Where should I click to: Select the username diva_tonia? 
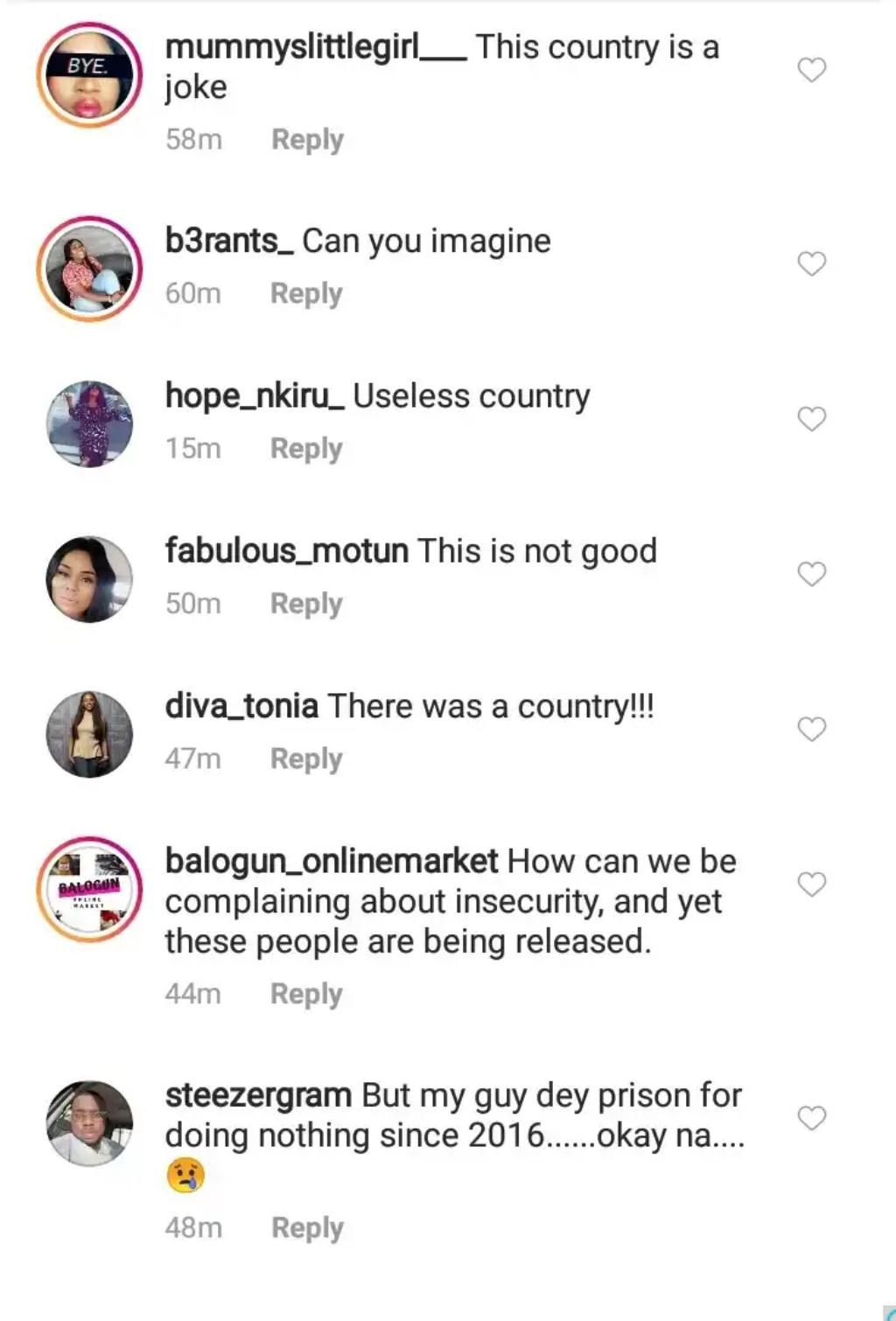(x=241, y=705)
